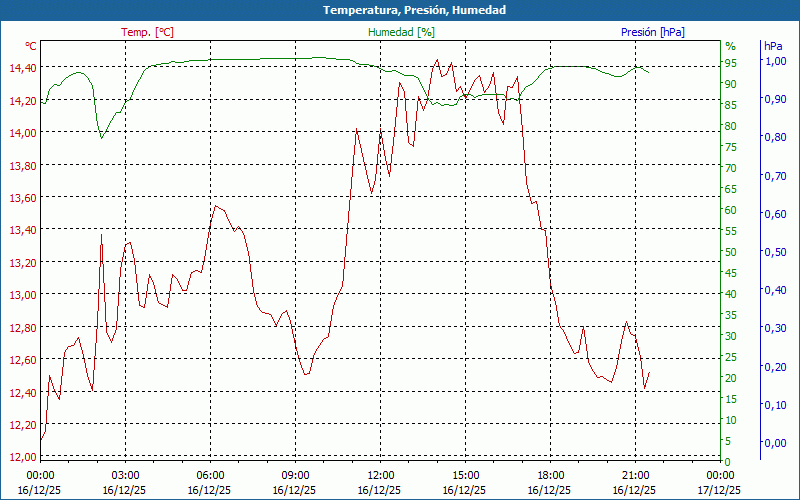Image resolution: width=800 pixels, height=500 pixels.
Task: Select the 03:00 time axis marker
Action: point(125,475)
